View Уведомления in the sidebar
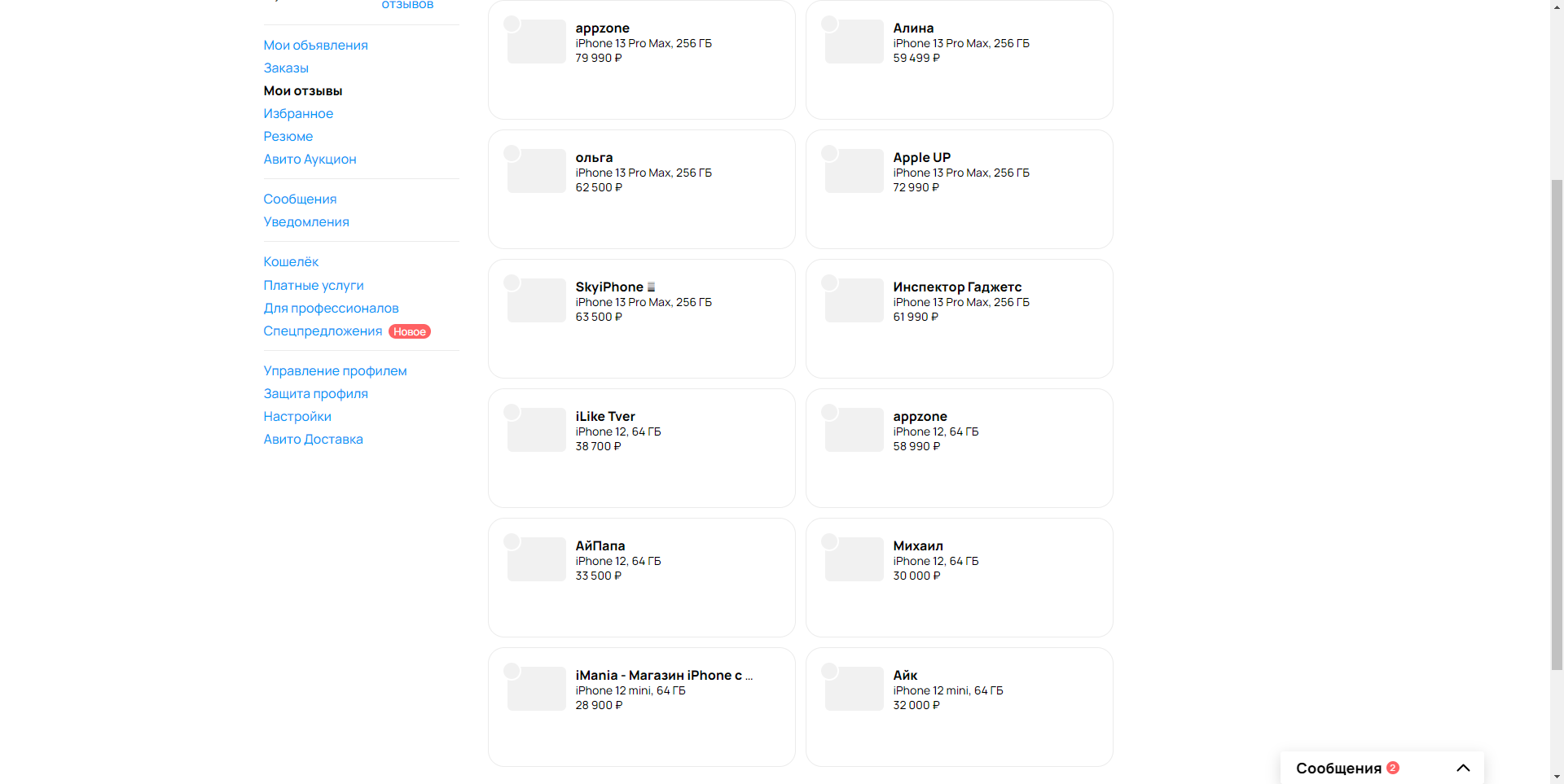This screenshot has height=784, width=1564. click(x=306, y=222)
